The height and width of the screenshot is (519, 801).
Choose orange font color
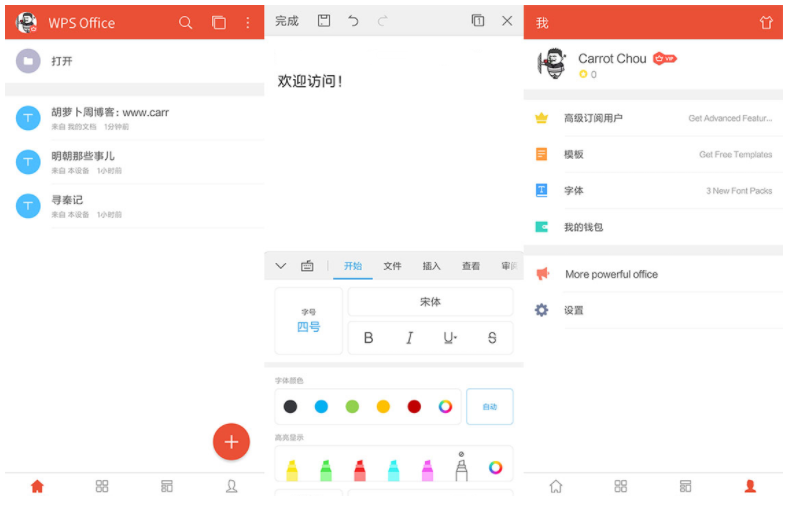[x=383, y=407]
